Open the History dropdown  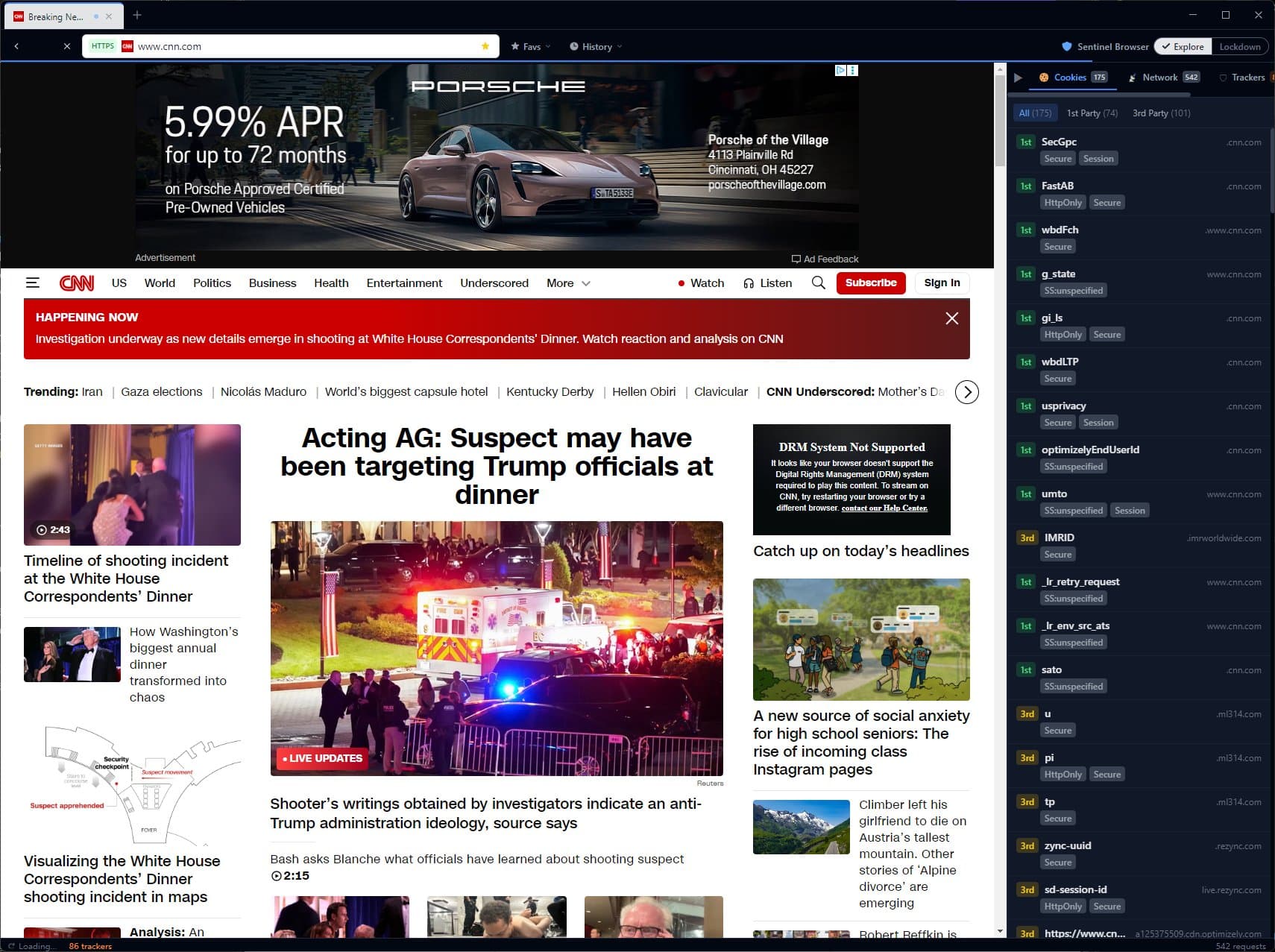(x=596, y=46)
